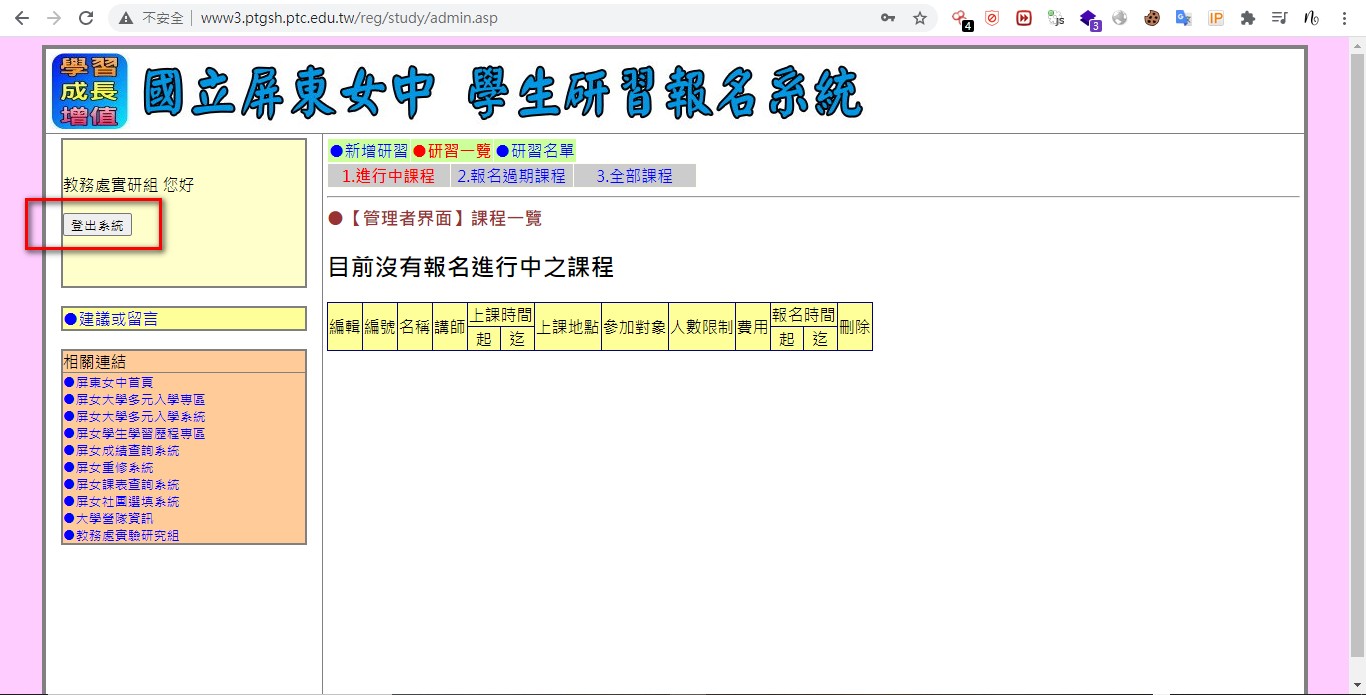The height and width of the screenshot is (695, 1366).
Task: Open the 大學營隊資訊 link
Action: point(108,518)
